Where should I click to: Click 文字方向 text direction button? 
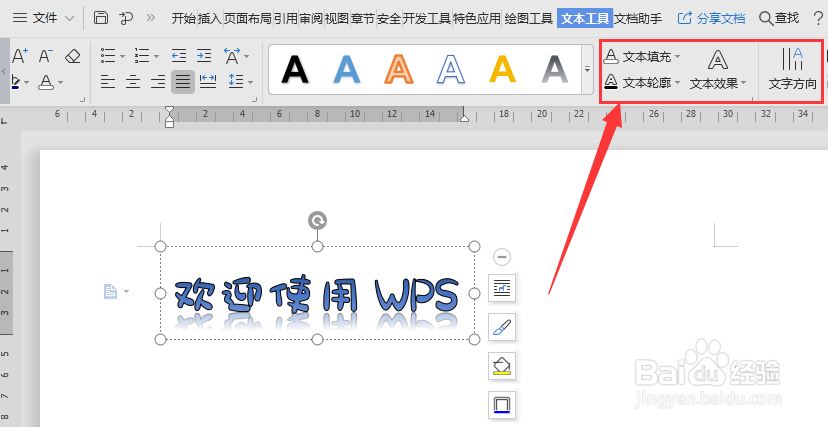coord(792,70)
